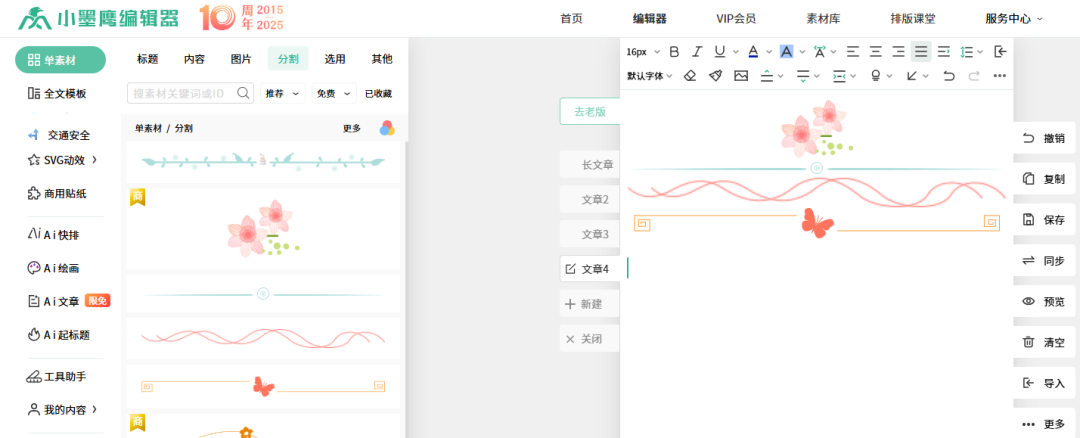Screen dimensions: 1080x438
Task: Click the search magnifier icon
Action: click(243, 93)
